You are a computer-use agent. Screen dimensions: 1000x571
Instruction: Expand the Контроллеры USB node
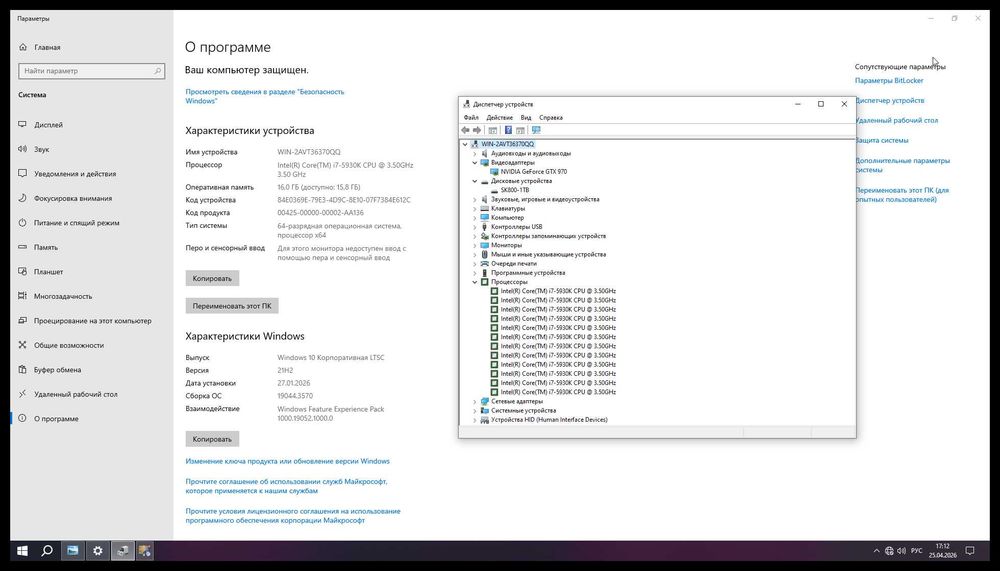pyautogui.click(x=474, y=227)
